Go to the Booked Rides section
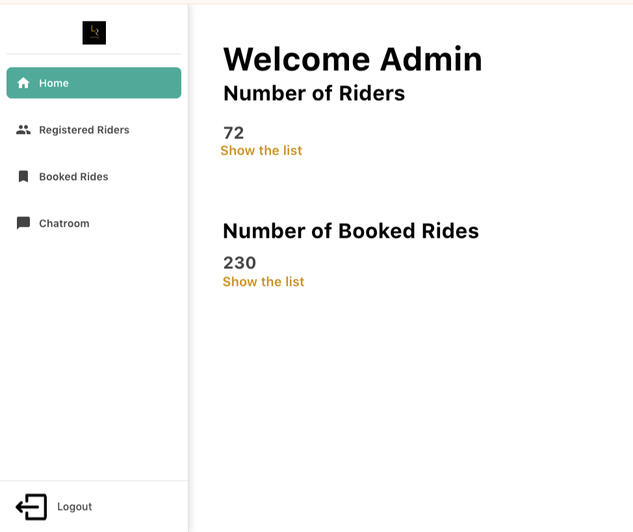The height and width of the screenshot is (532, 633). (x=73, y=177)
